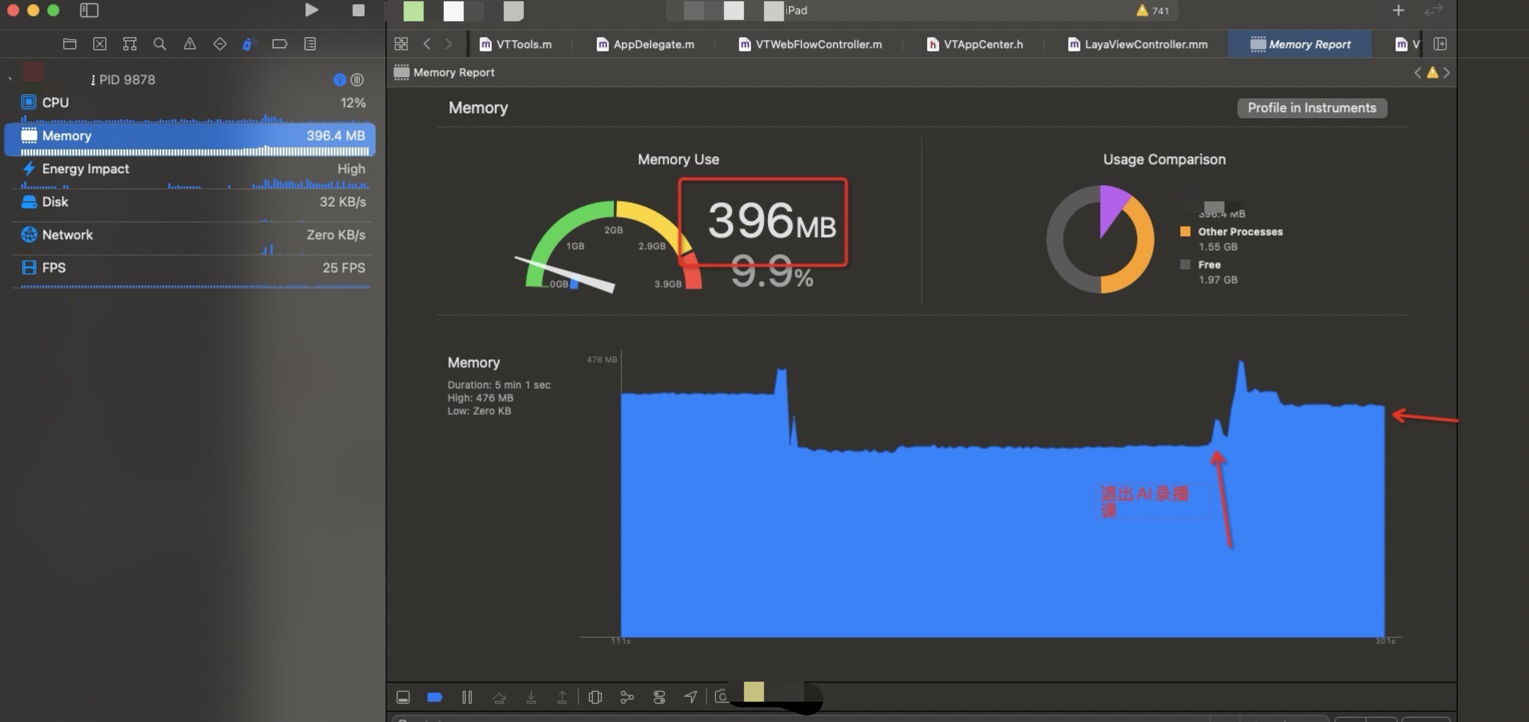The width and height of the screenshot is (1529, 722).
Task: Click the Usage Comparison donut chart
Action: [x=1100, y=239]
